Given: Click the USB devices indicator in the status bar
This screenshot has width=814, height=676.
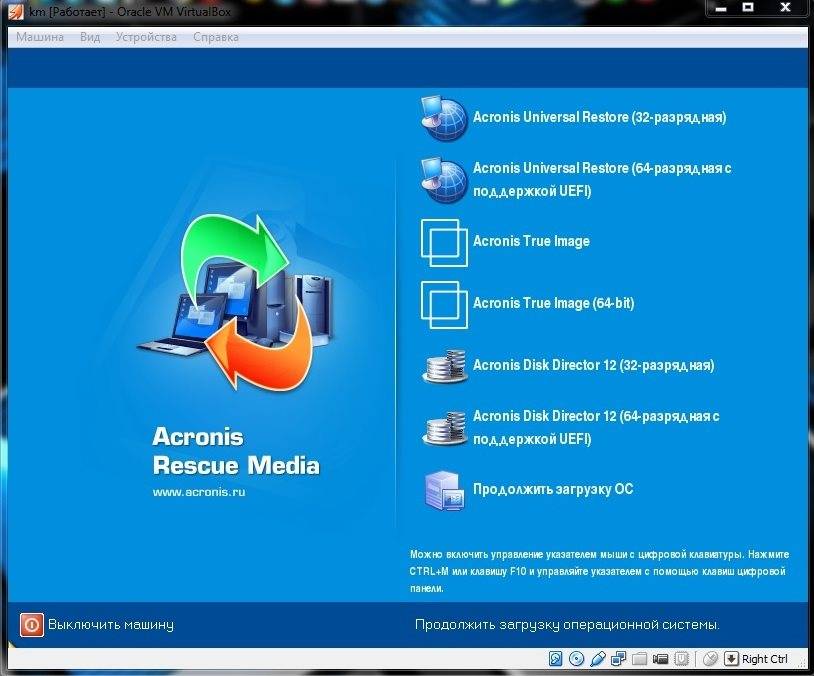Looking at the screenshot, I should (598, 659).
